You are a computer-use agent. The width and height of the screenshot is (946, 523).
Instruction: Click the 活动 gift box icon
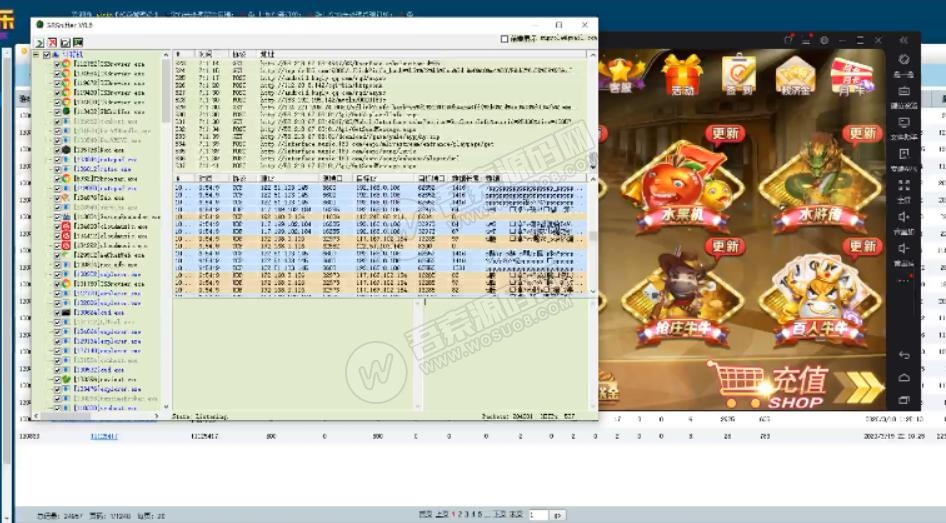click(x=682, y=75)
